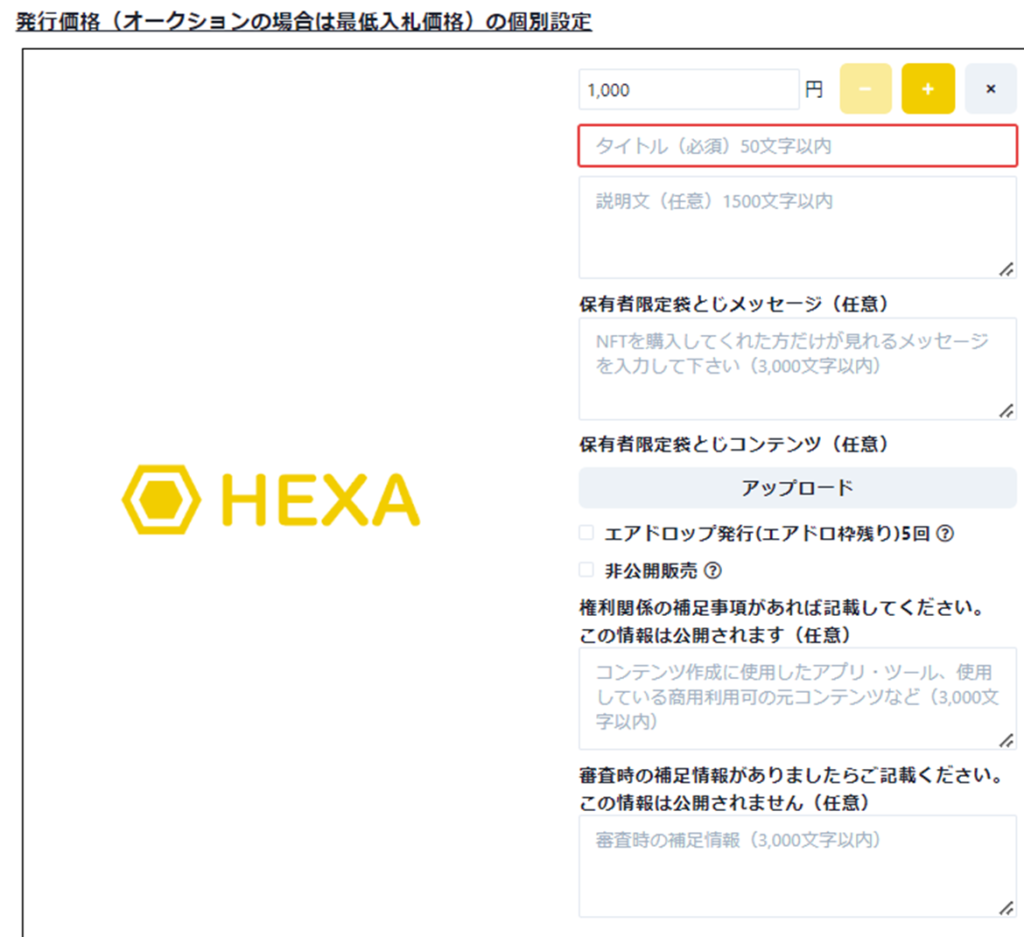
Task: Click the 円 currency label
Action: pyautogui.click(x=814, y=89)
